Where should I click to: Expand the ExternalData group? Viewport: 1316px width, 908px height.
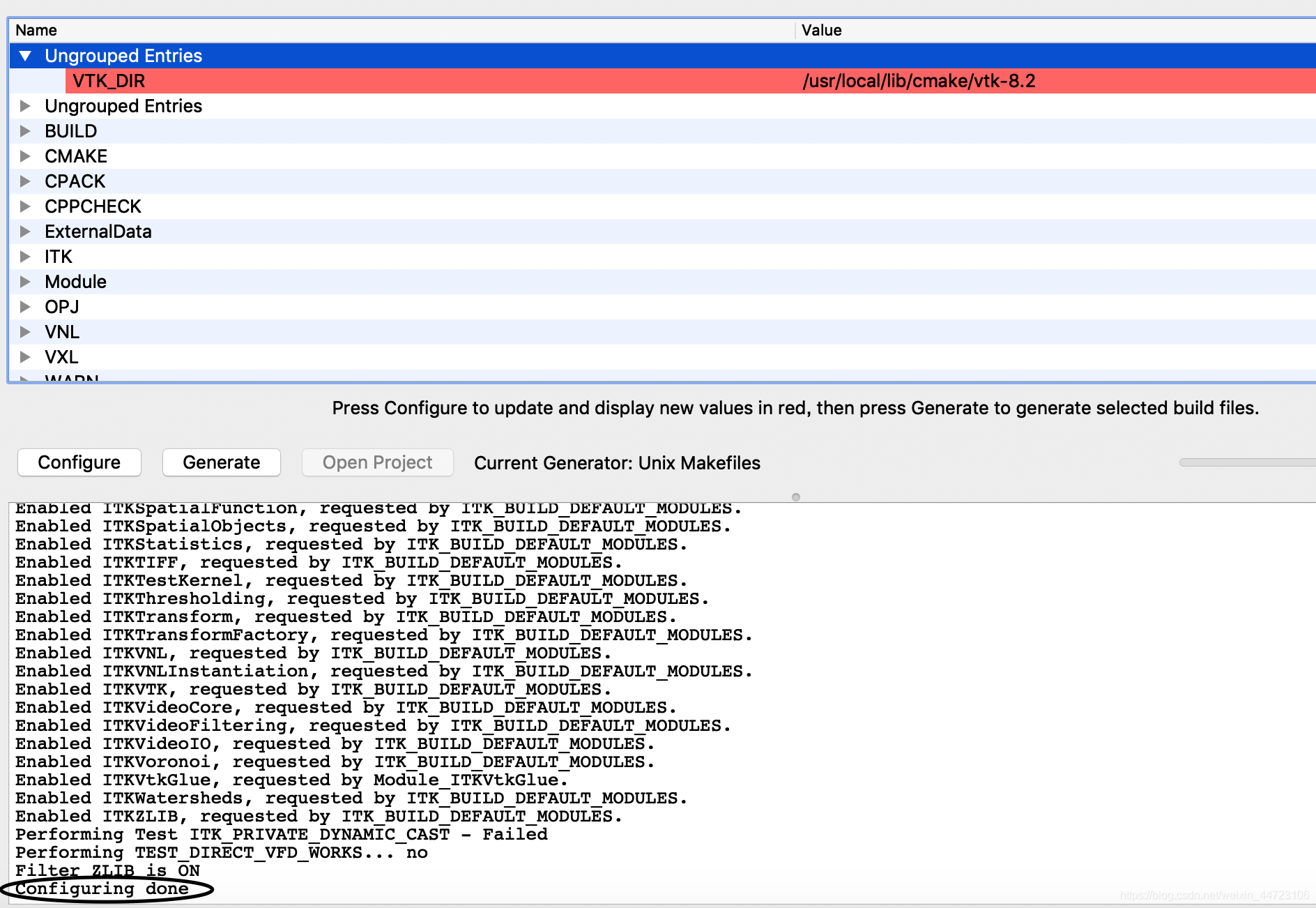click(x=26, y=232)
